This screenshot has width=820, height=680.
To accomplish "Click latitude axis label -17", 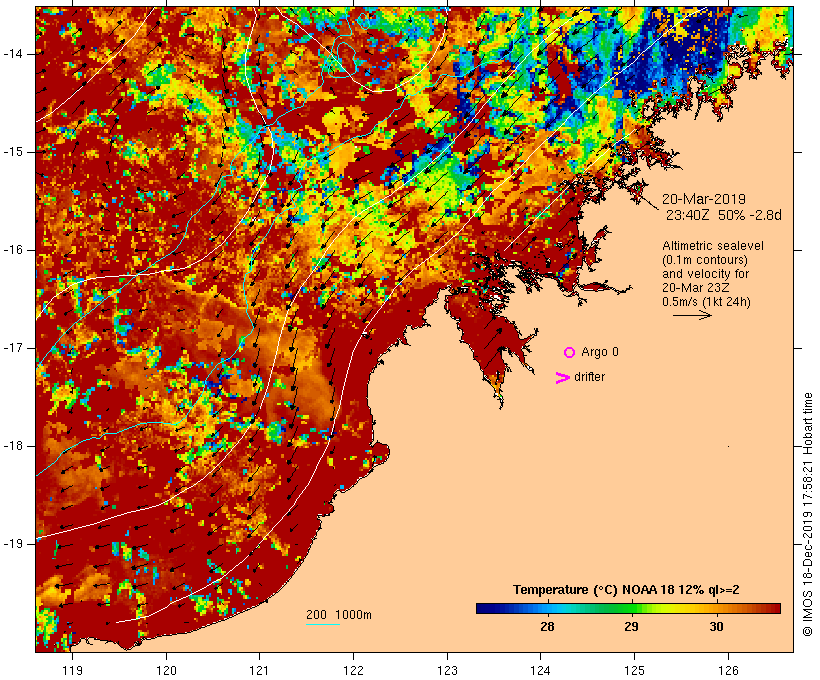I will pyautogui.click(x=13, y=348).
